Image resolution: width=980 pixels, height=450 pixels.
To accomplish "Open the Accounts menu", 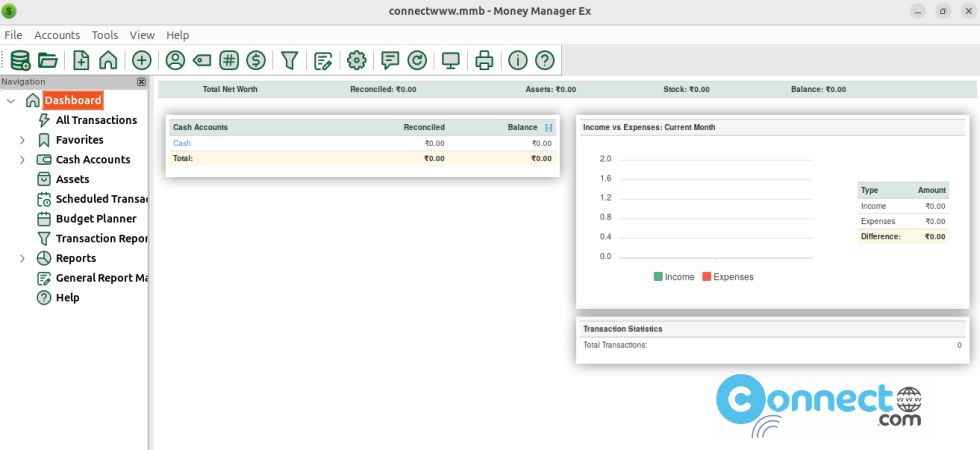I will point(57,35).
